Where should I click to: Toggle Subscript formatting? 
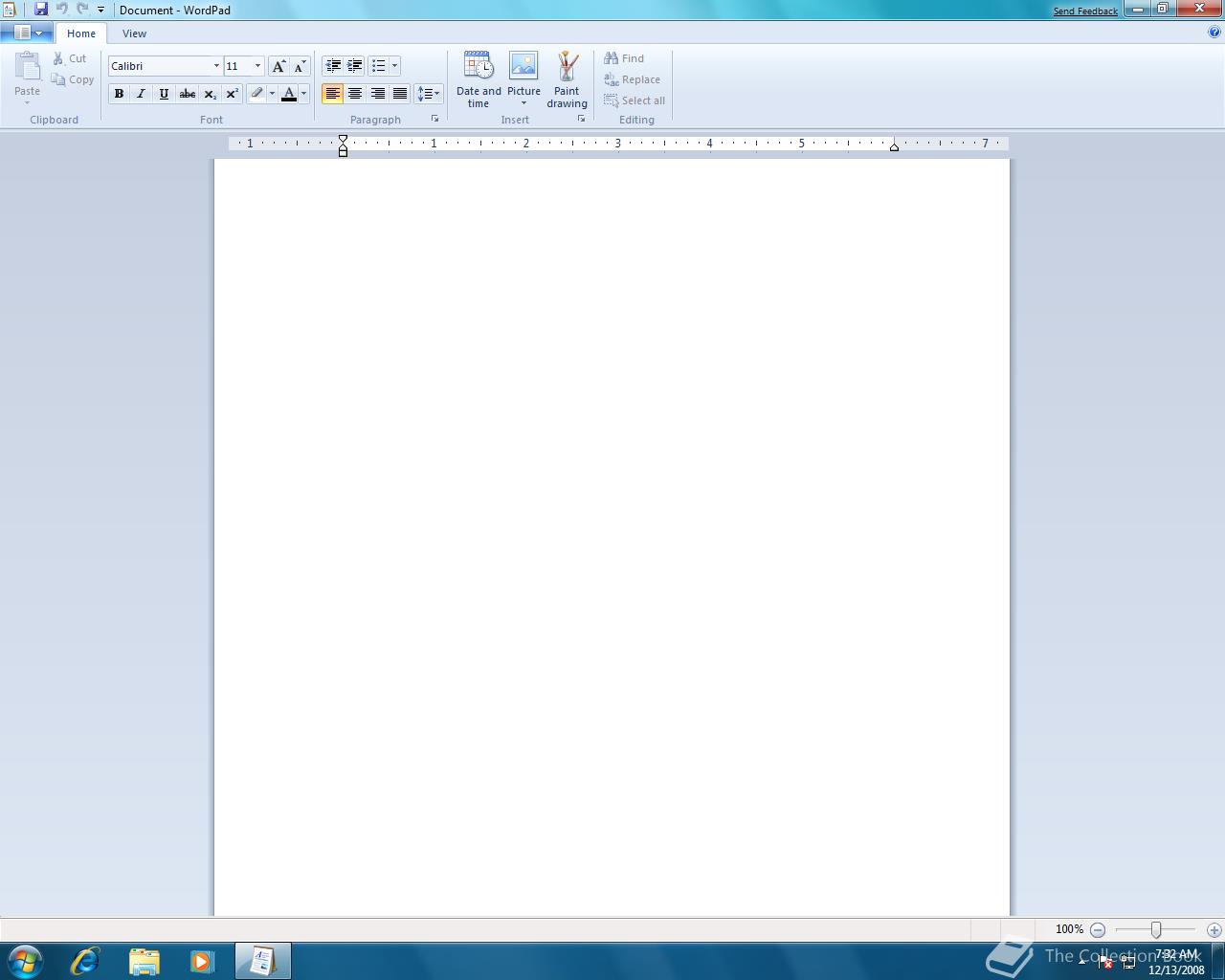click(210, 94)
